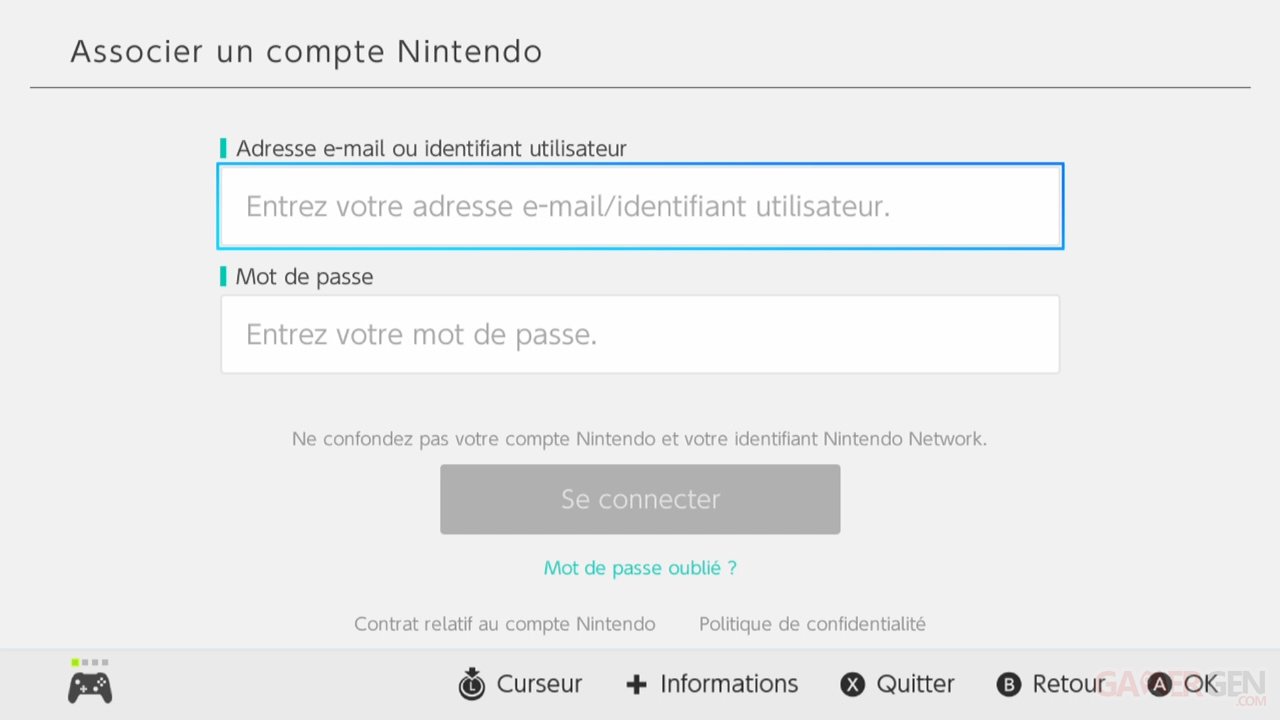Open Politique de confidentialité link
The height and width of the screenshot is (720, 1280).
coord(812,624)
